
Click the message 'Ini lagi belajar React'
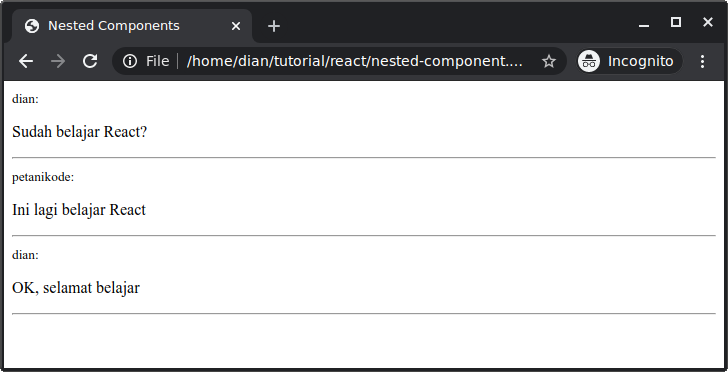tap(79, 210)
